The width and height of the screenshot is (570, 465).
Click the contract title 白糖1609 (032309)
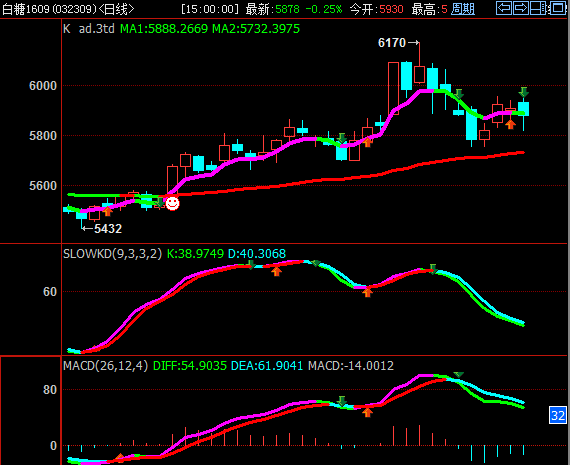[x=50, y=9]
